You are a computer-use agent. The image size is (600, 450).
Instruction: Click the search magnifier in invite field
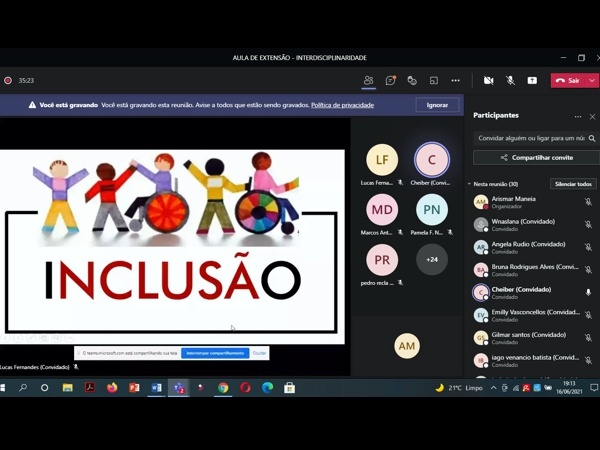[592, 138]
